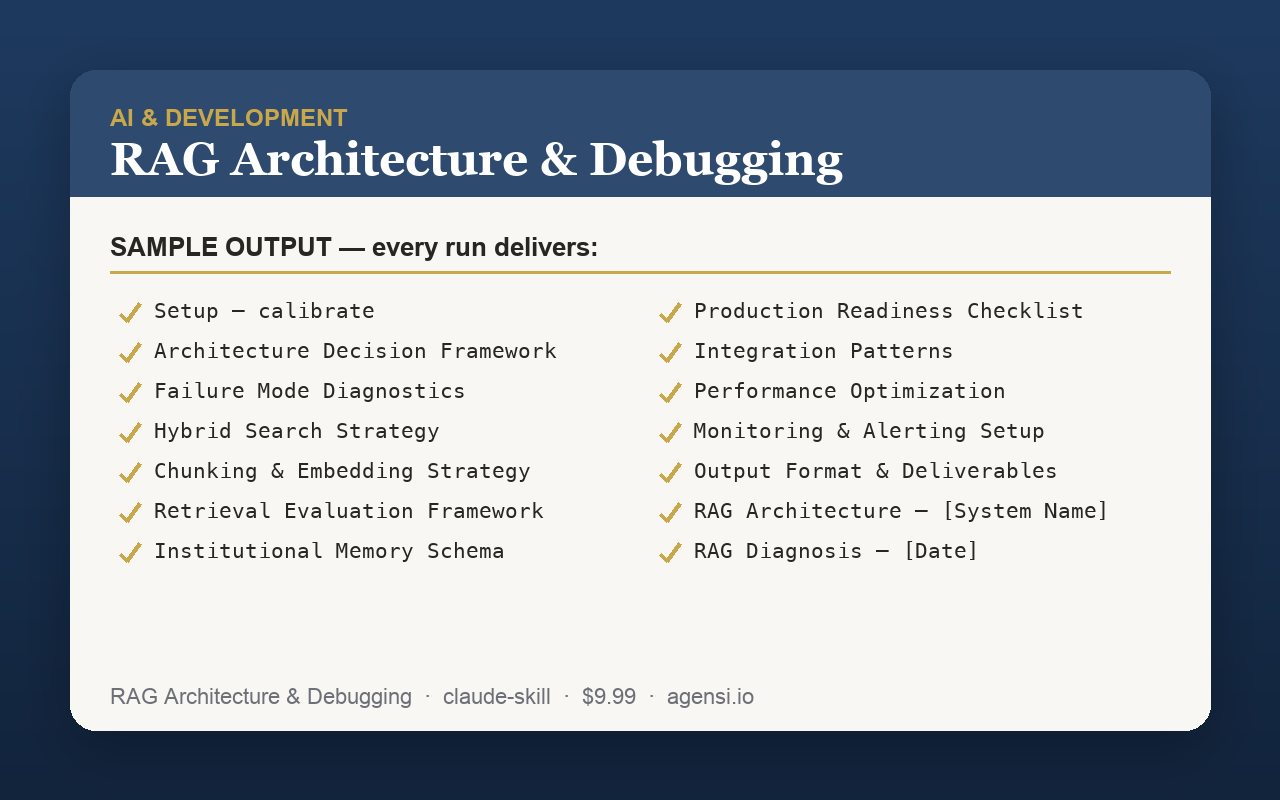
Task: Click the checkmark beside Integration Patterns
Action: click(670, 352)
